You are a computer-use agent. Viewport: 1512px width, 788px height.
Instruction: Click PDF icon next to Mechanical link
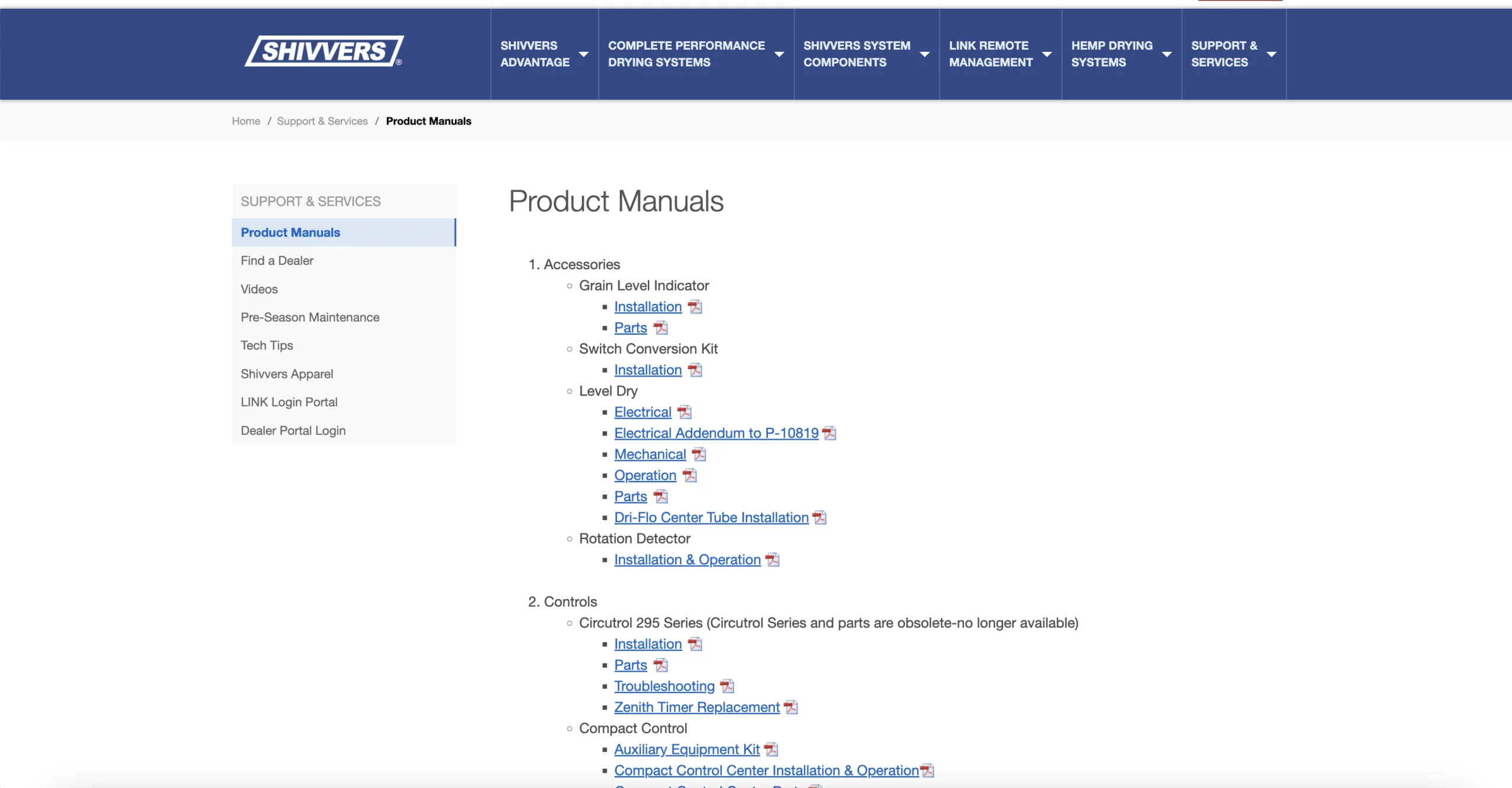coord(699,455)
